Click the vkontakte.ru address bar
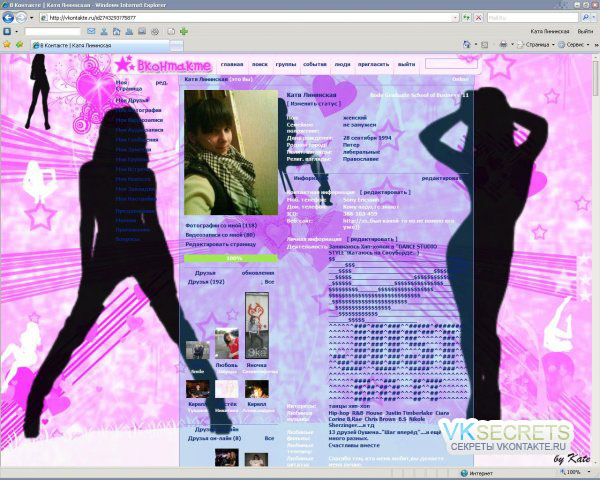600x480 pixels. [249, 18]
